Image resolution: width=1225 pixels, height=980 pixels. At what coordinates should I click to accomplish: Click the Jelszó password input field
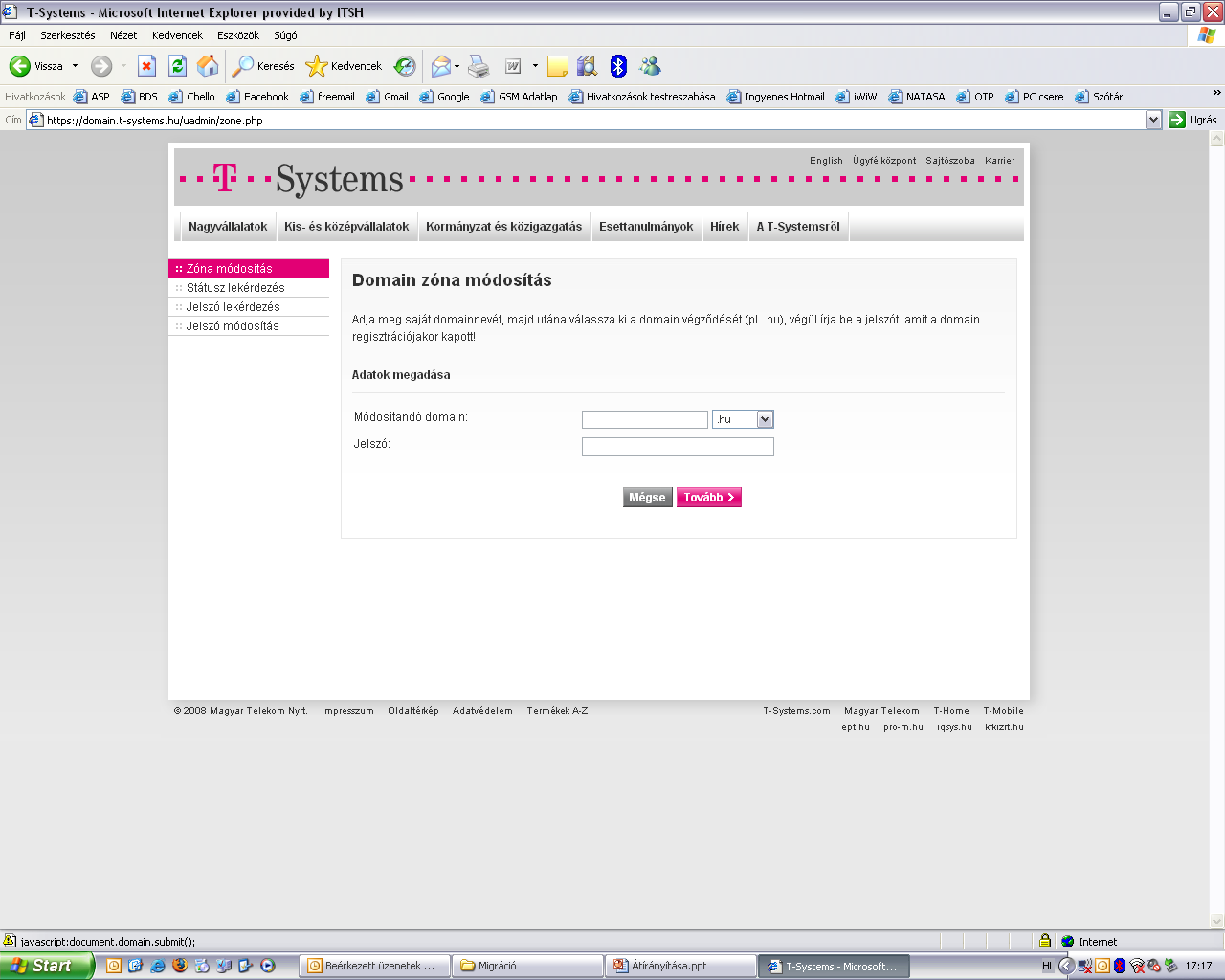click(678, 446)
